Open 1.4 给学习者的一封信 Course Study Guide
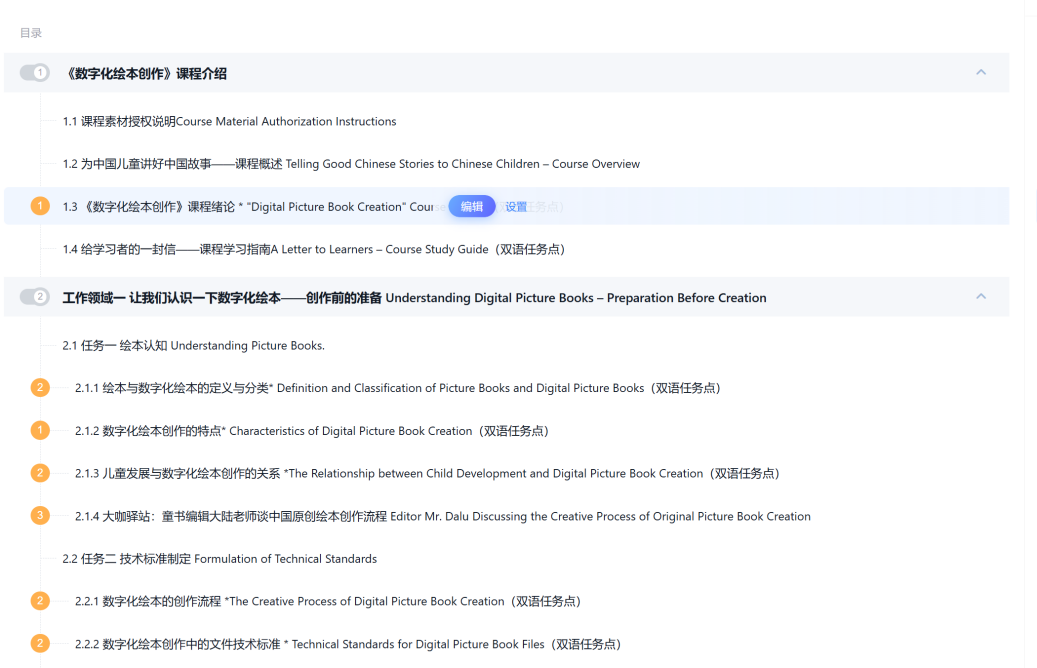This screenshot has width=1037, height=668. 313,249
